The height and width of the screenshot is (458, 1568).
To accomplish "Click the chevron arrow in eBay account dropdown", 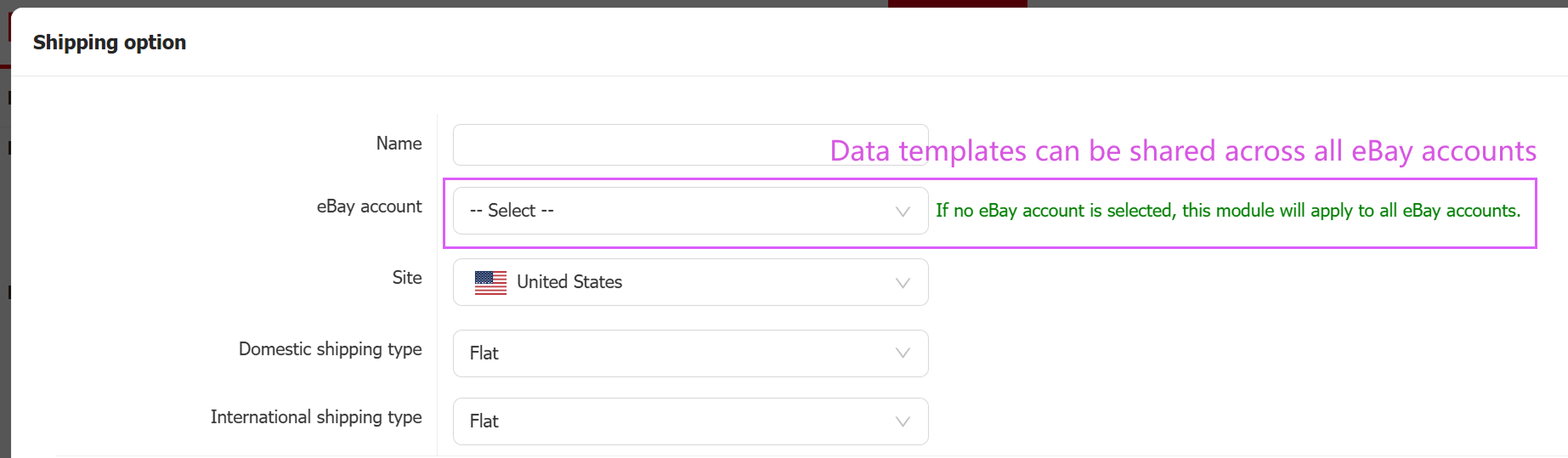I will pyautogui.click(x=903, y=212).
